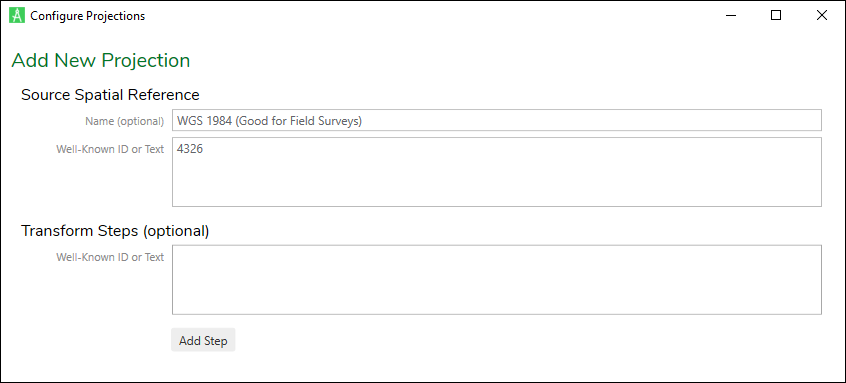Screen dimensions: 846x383
Task: Focus the Name (optional) input field
Action: click(x=497, y=120)
